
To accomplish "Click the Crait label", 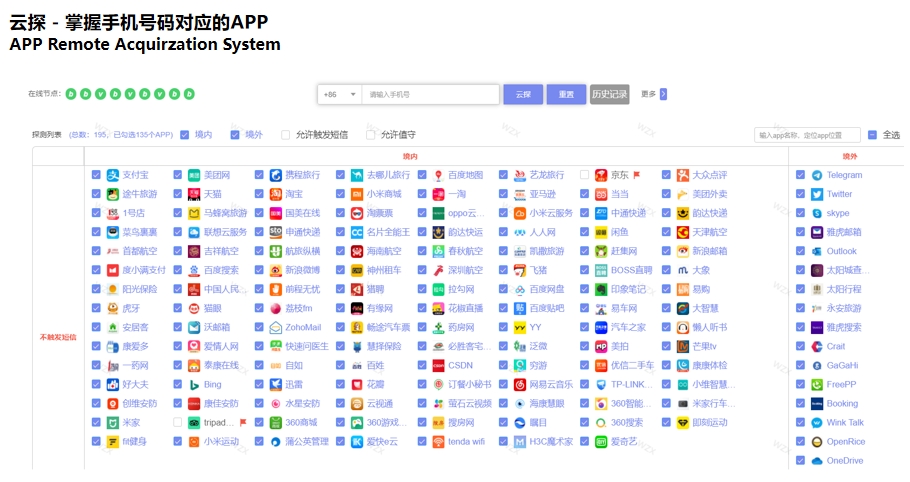I will tap(836, 346).
